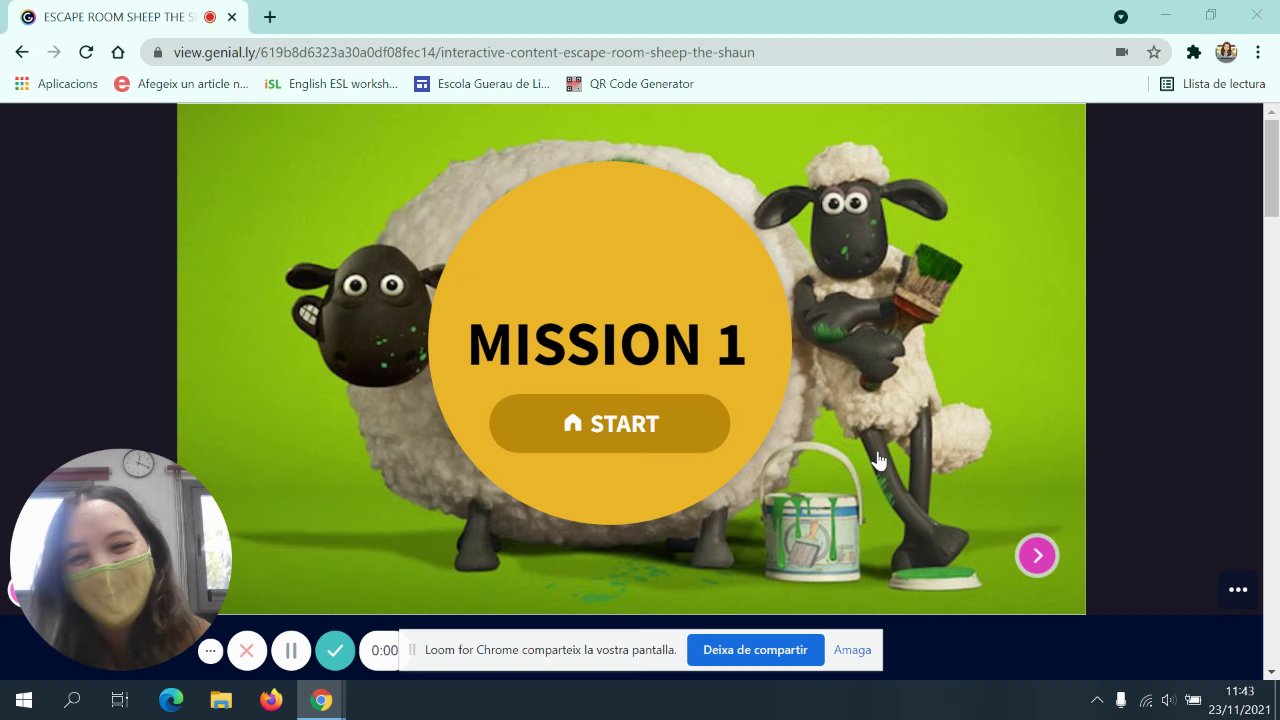
Task: Open QR Code Generator bookmark
Action: (x=630, y=84)
